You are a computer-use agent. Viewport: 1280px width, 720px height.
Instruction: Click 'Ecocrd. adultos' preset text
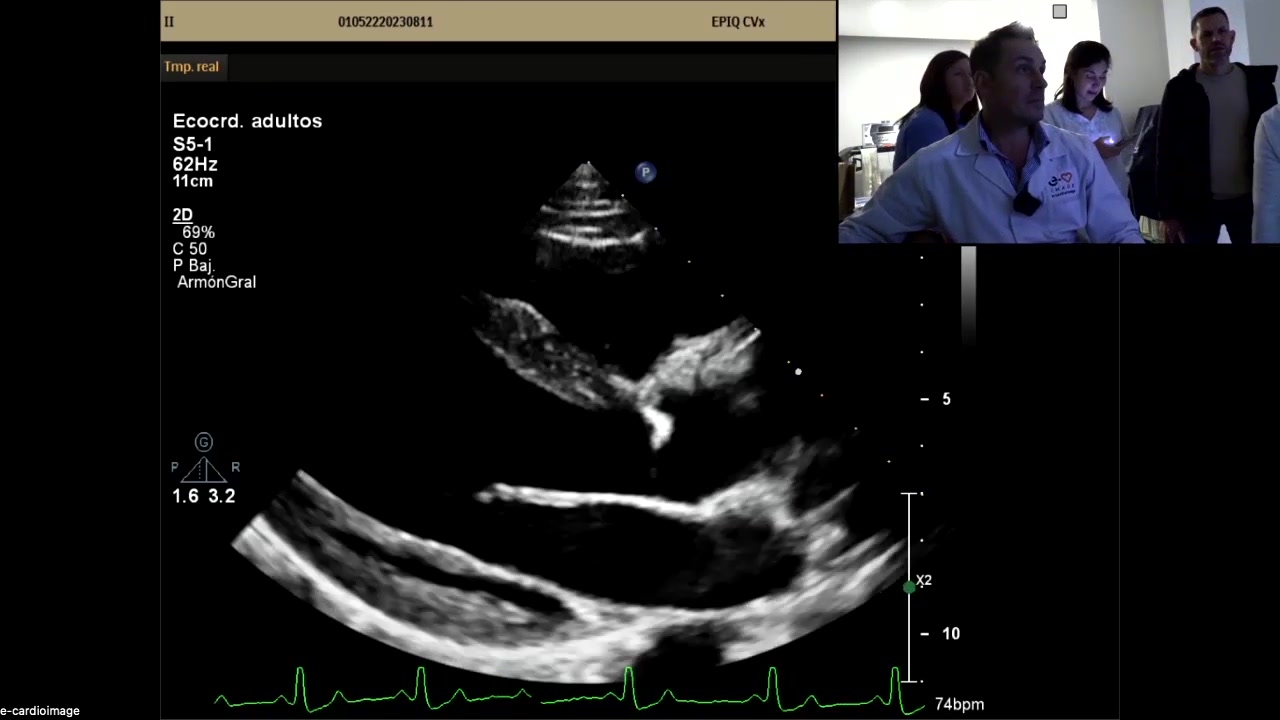click(x=247, y=121)
